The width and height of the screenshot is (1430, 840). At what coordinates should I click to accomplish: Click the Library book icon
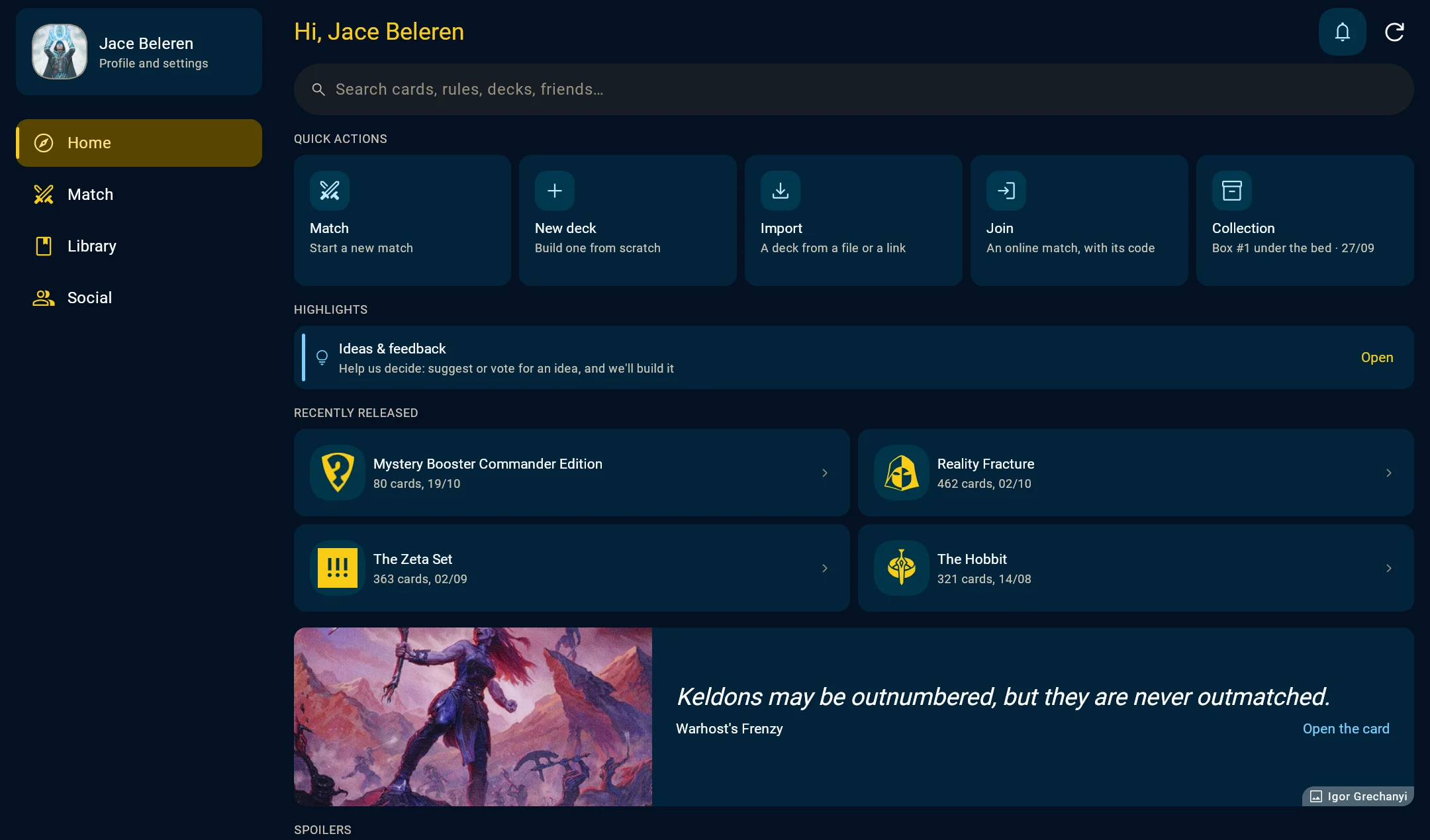[44, 246]
